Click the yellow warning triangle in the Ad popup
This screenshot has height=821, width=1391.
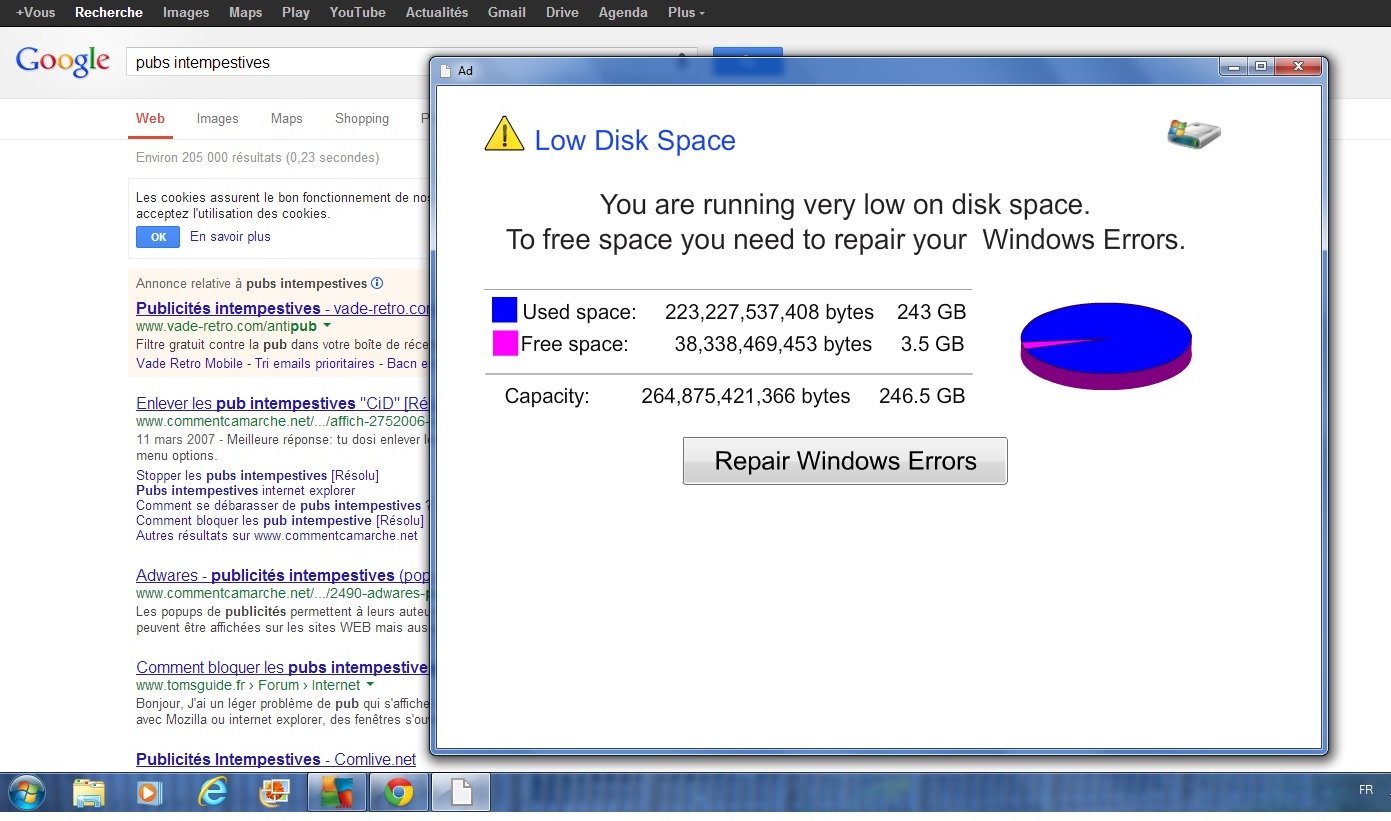pos(504,134)
